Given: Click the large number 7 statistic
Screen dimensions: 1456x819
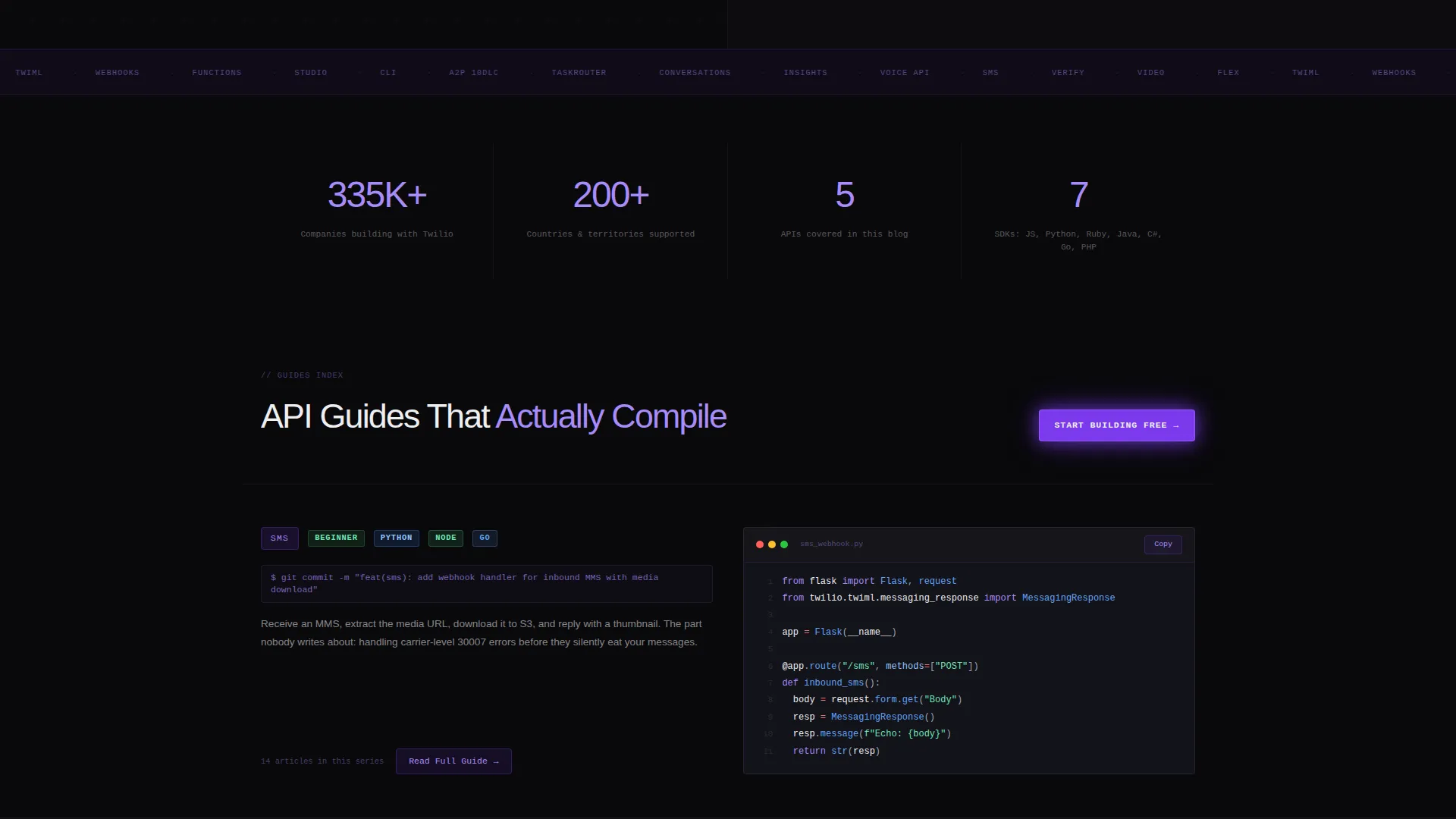Looking at the screenshot, I should tap(1078, 195).
